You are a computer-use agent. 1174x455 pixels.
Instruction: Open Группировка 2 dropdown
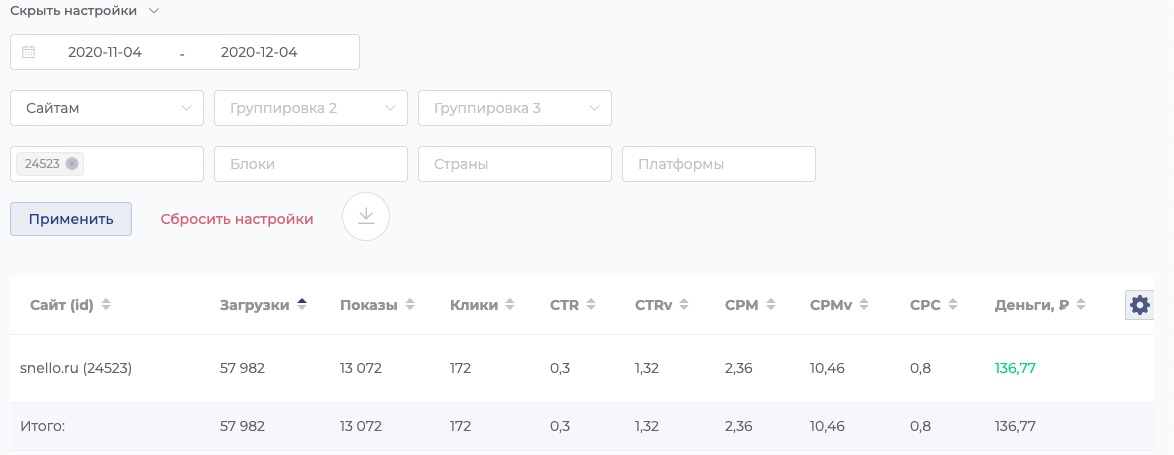[x=311, y=108]
